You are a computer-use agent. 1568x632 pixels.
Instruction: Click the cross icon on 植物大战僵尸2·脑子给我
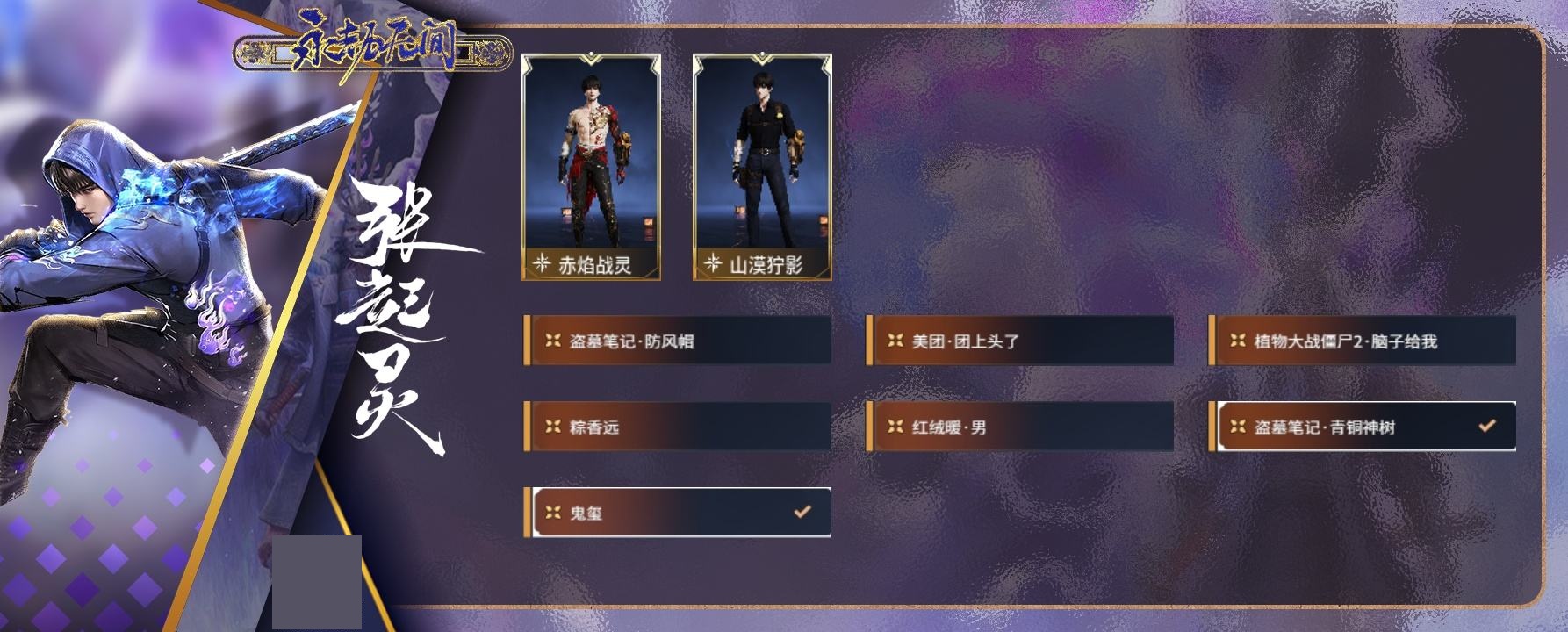[x=1238, y=341]
